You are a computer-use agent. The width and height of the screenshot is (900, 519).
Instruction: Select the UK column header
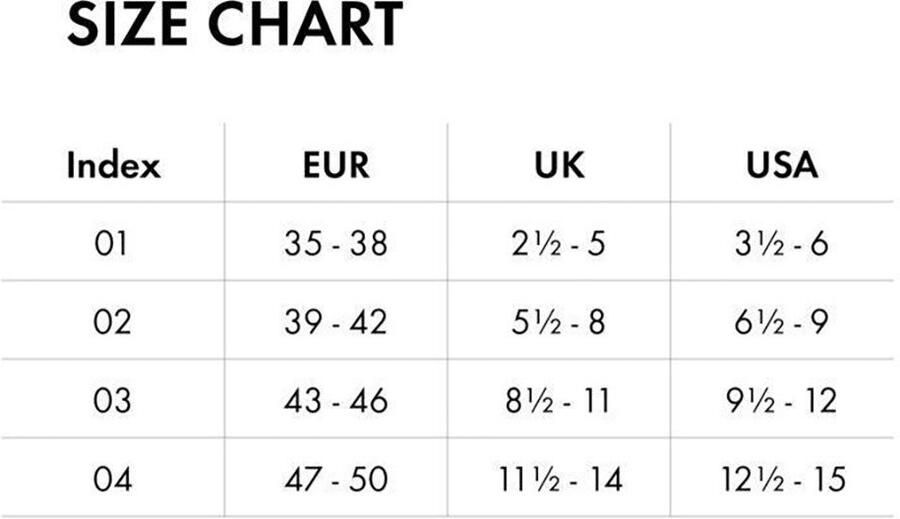(x=559, y=165)
